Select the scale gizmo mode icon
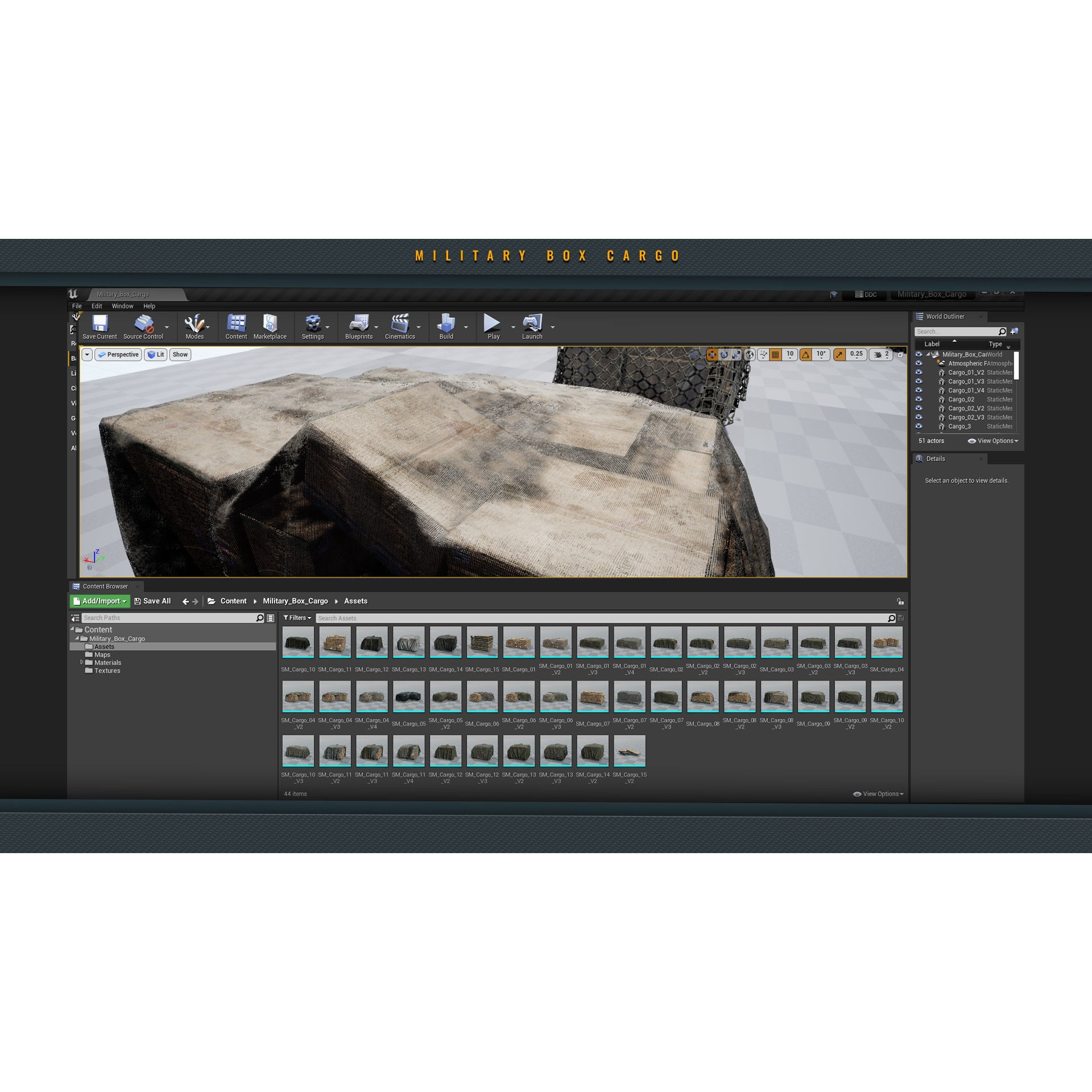The height and width of the screenshot is (1092, 1092). pyautogui.click(x=737, y=355)
